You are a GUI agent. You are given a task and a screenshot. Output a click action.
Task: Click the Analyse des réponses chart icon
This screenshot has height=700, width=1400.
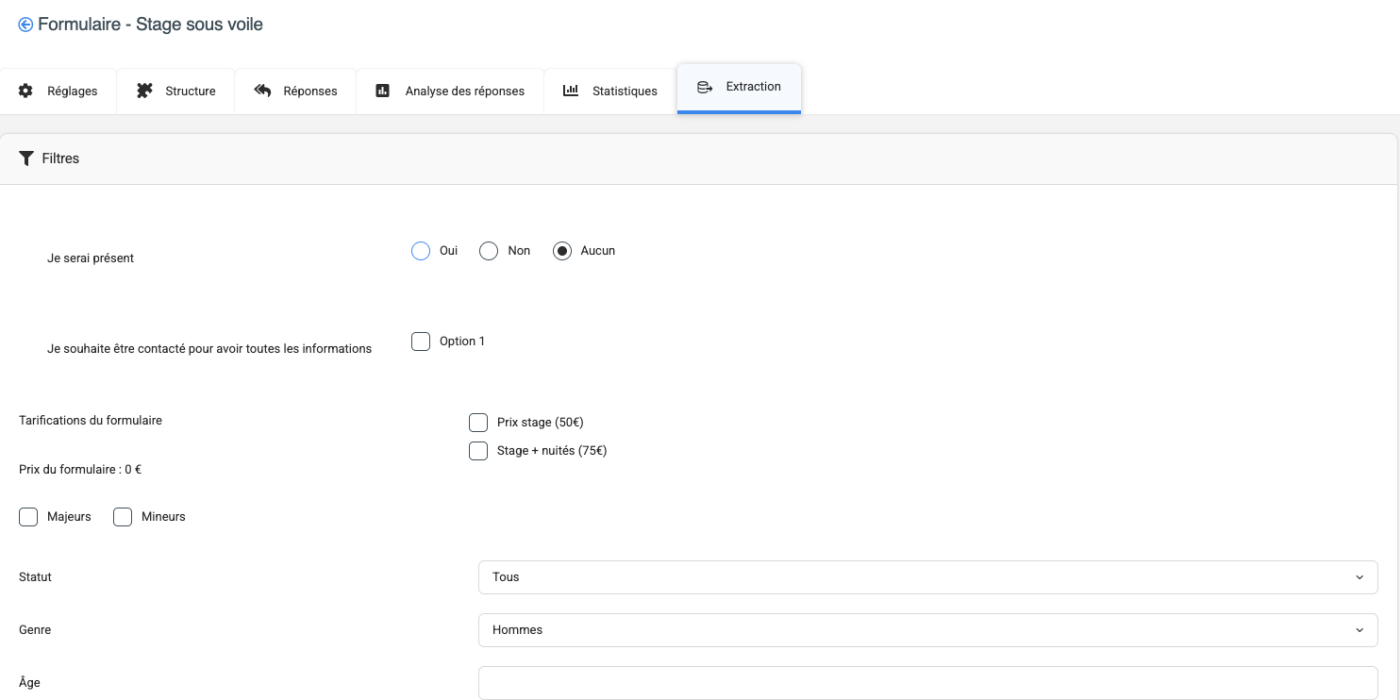click(382, 91)
